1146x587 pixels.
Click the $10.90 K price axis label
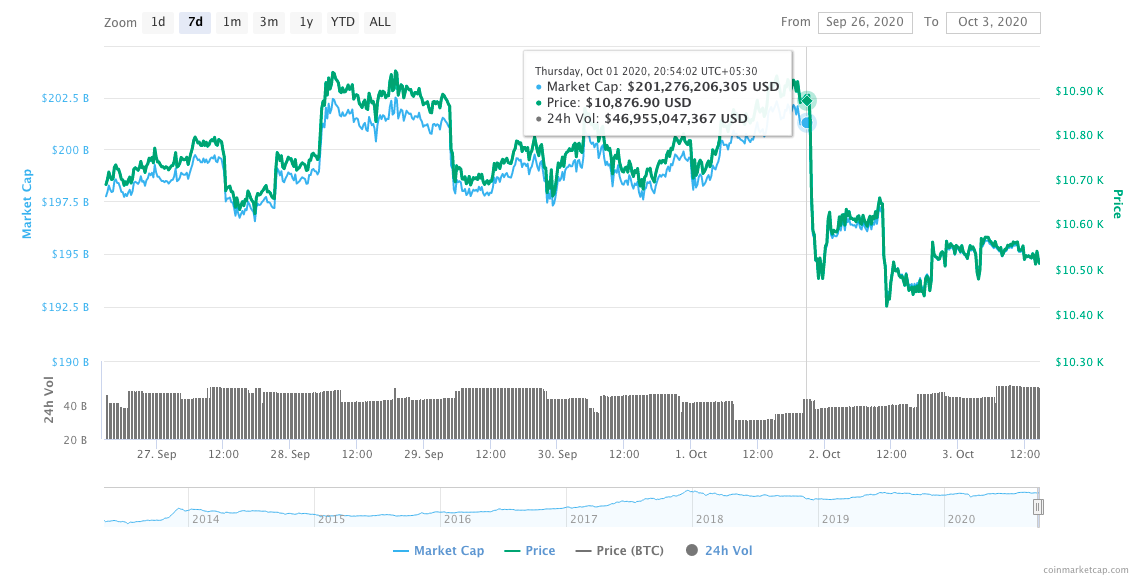point(1079,91)
